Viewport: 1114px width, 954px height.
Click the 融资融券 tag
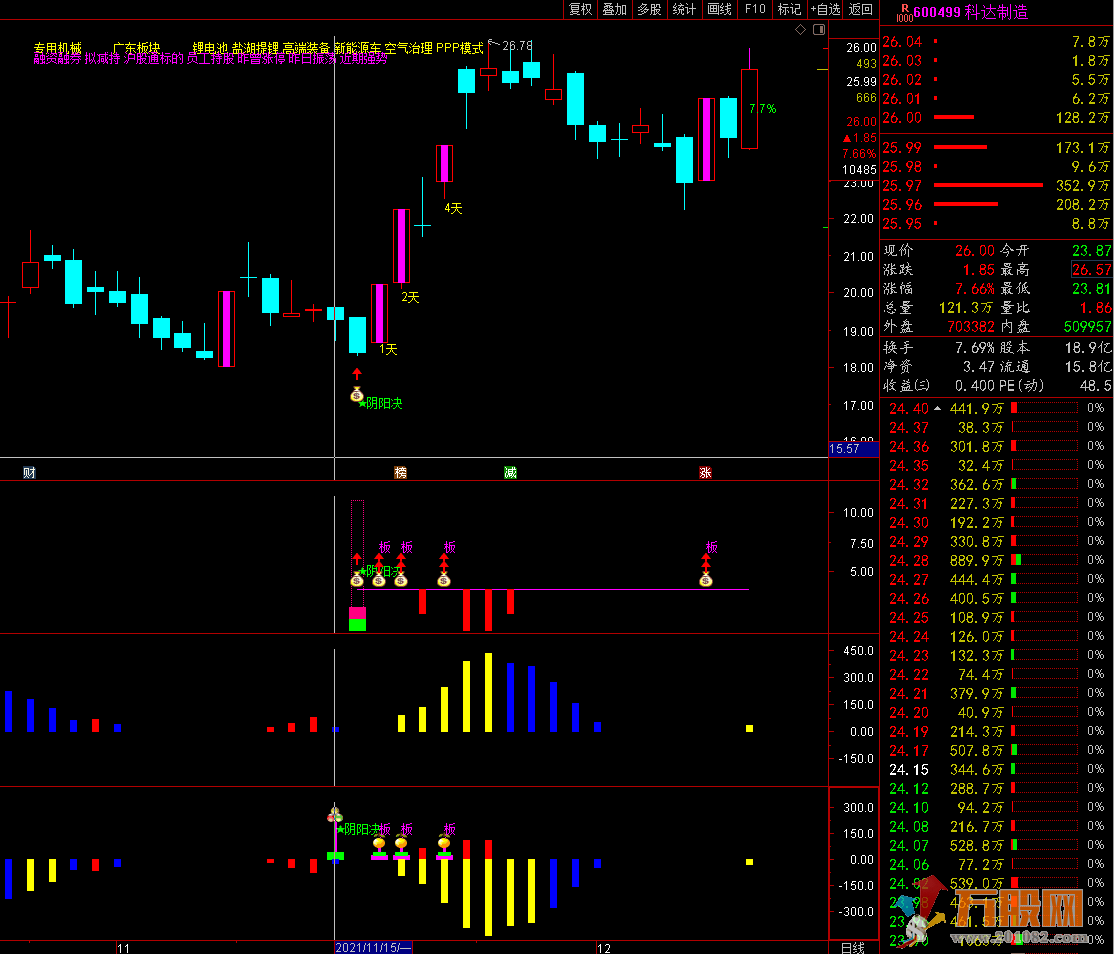[x=58, y=59]
